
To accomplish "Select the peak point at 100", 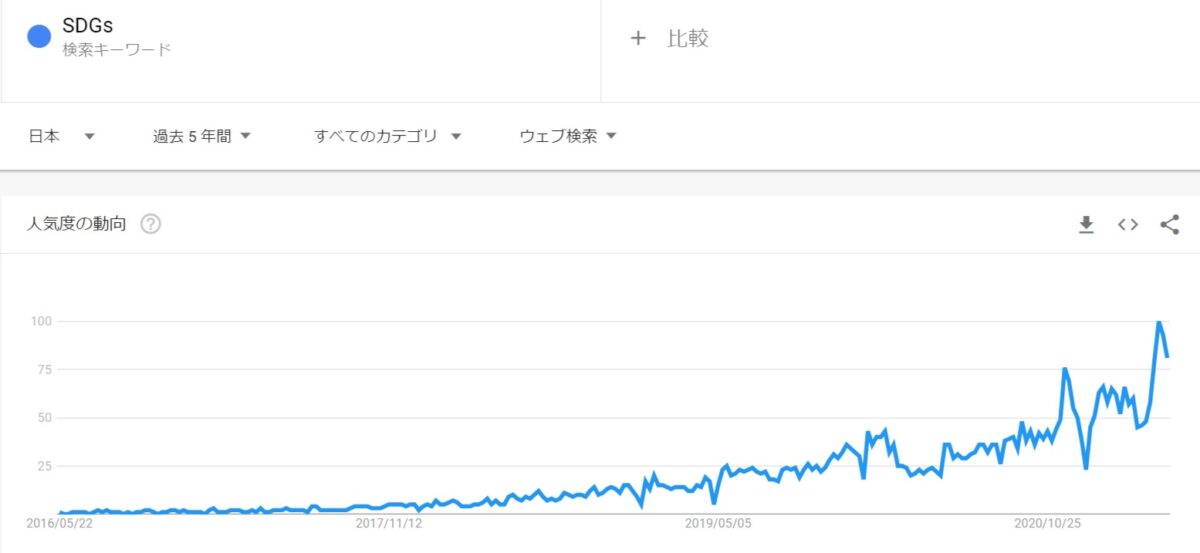I will tap(1159, 322).
